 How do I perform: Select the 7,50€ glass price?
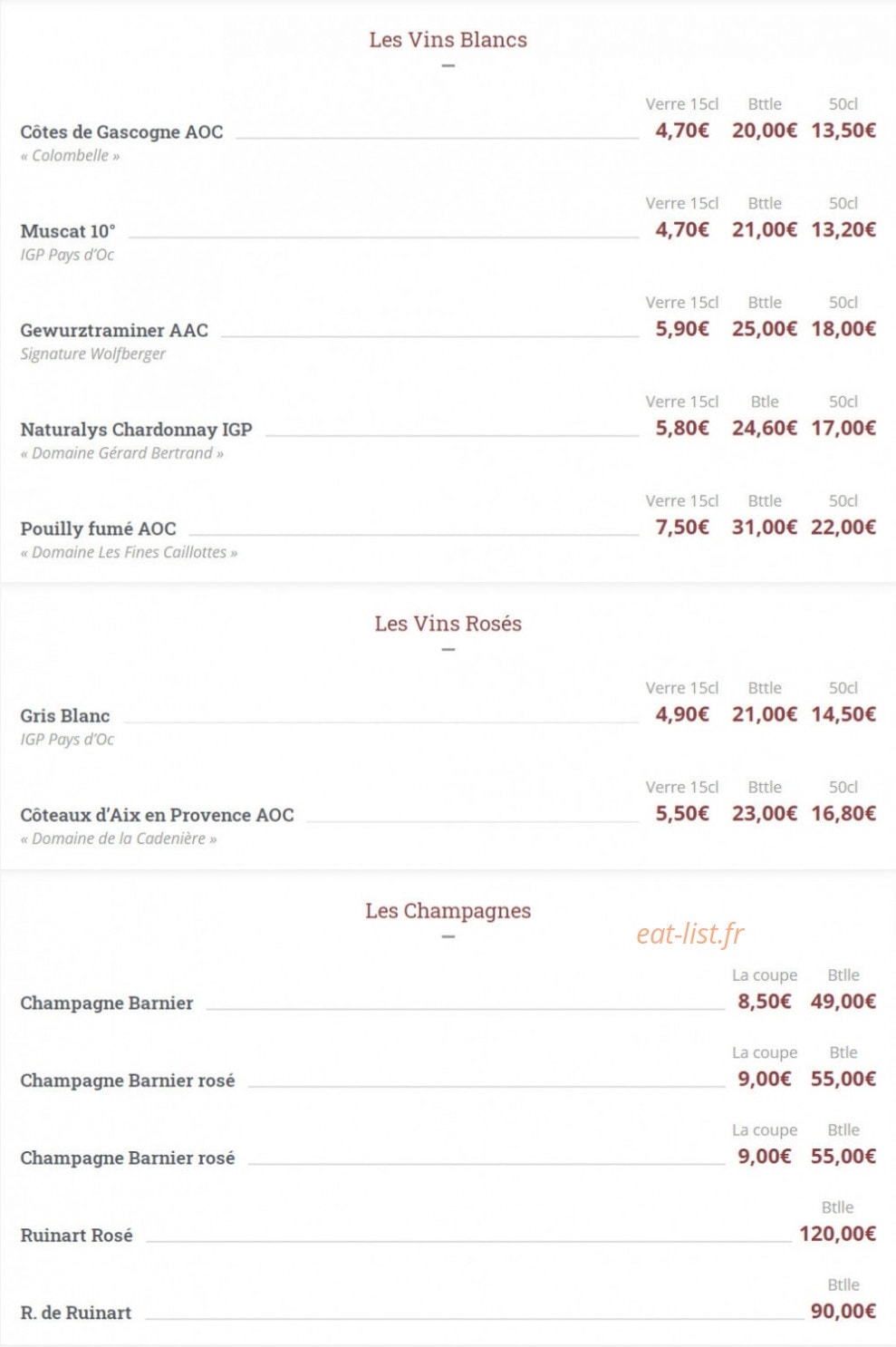tap(681, 528)
